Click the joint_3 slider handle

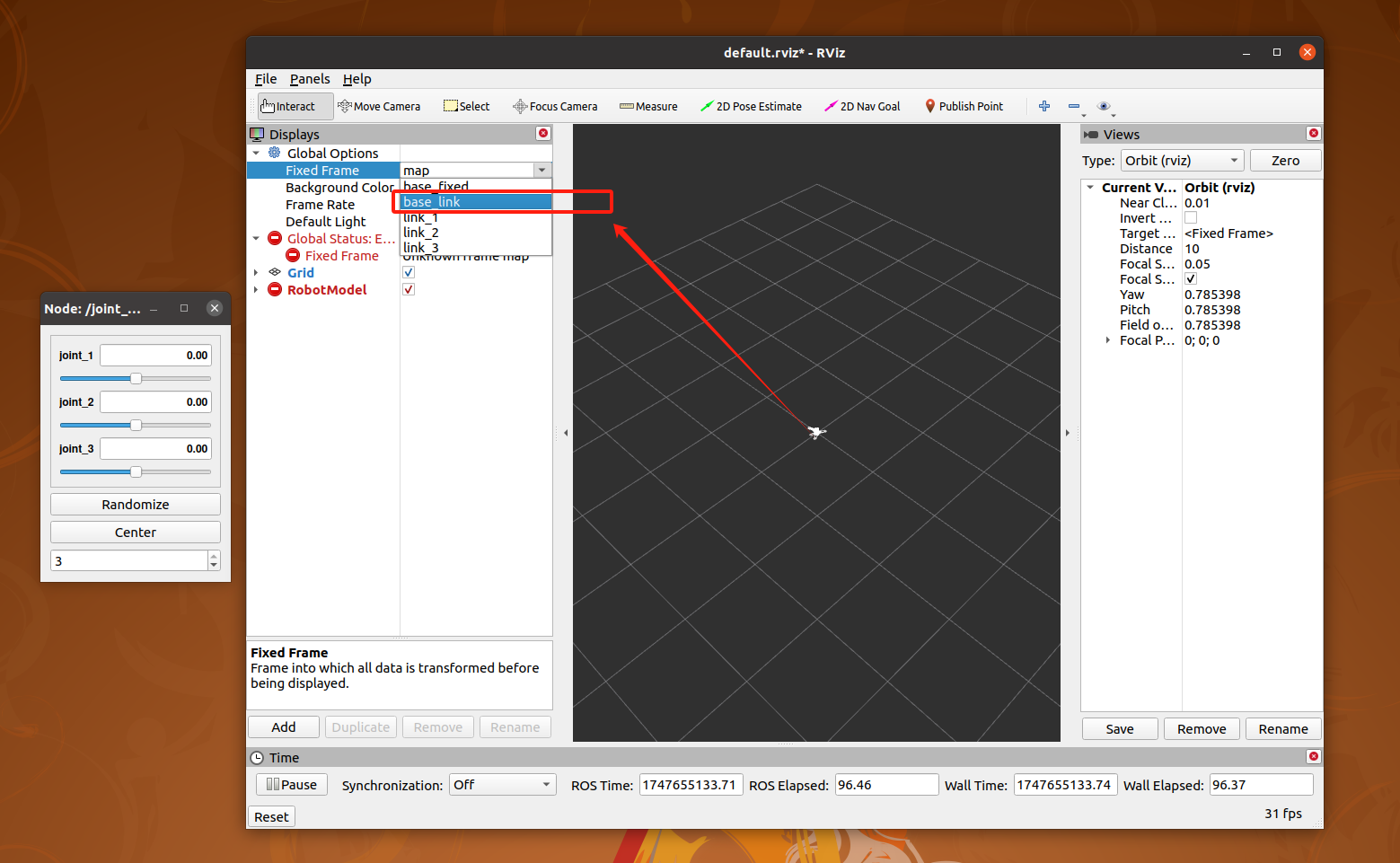click(136, 471)
